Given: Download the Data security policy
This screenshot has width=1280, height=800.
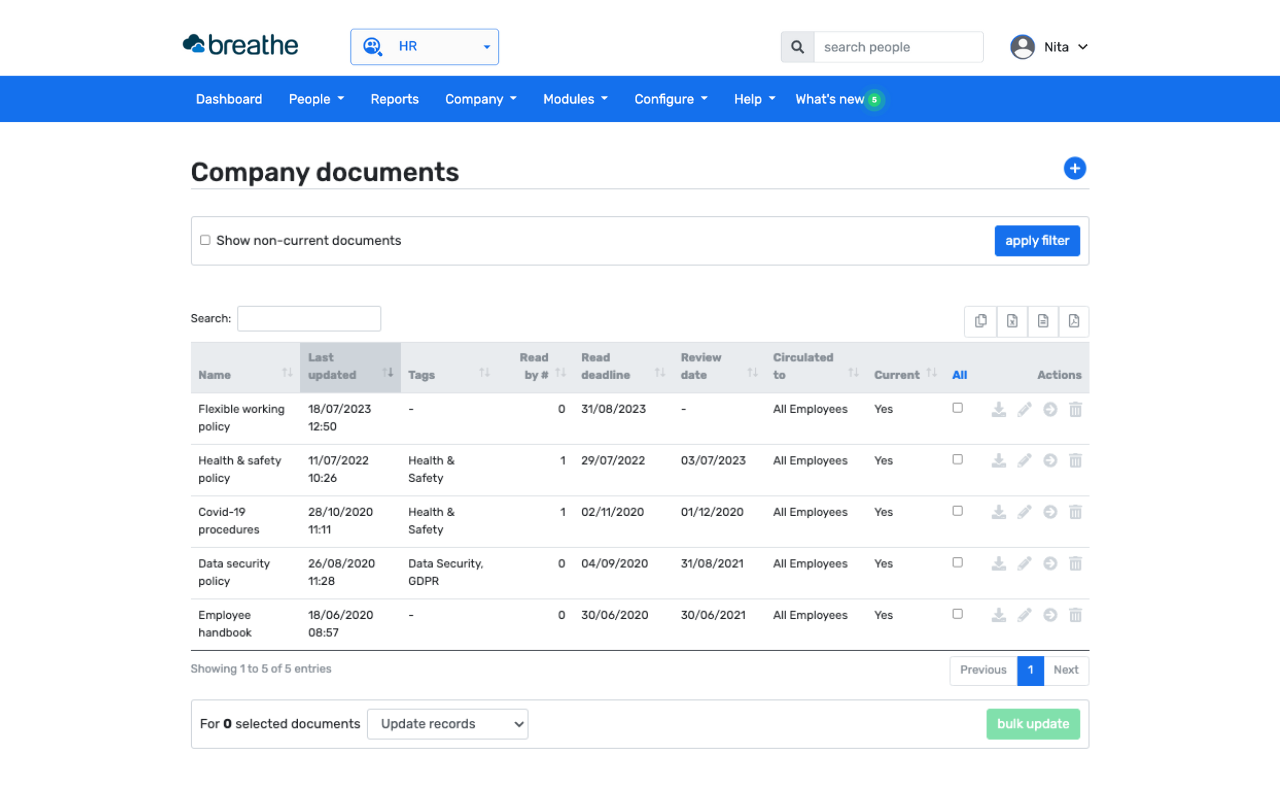Looking at the screenshot, I should [998, 564].
